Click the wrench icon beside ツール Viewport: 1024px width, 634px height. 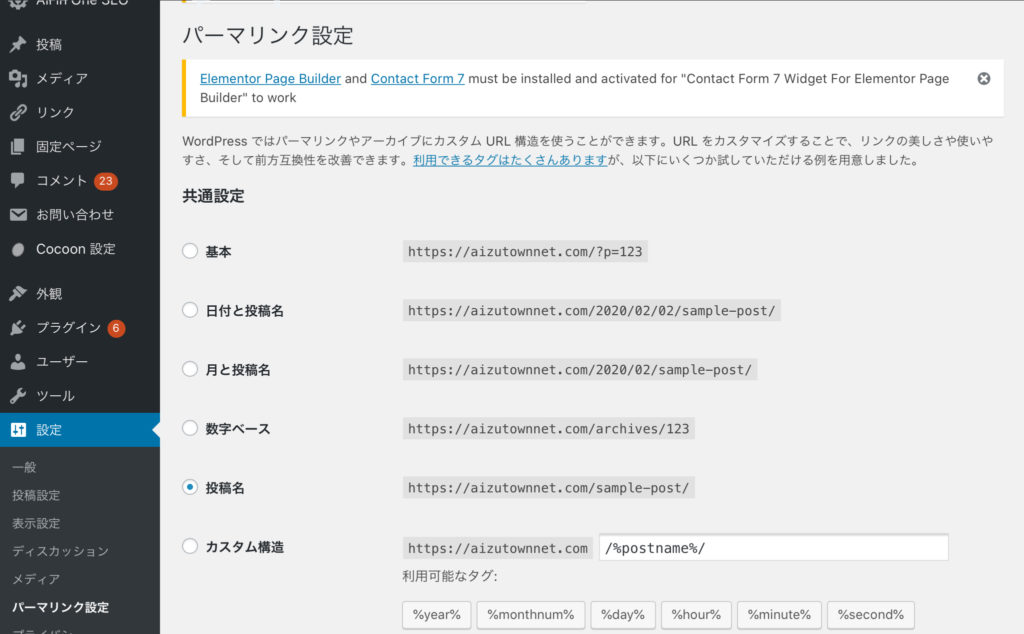[x=18, y=396]
